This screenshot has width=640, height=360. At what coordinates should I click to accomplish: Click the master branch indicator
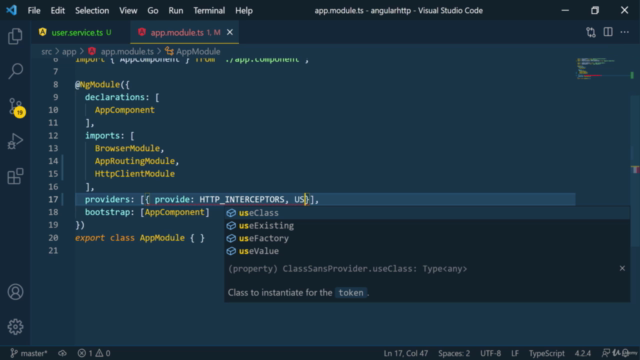29,353
